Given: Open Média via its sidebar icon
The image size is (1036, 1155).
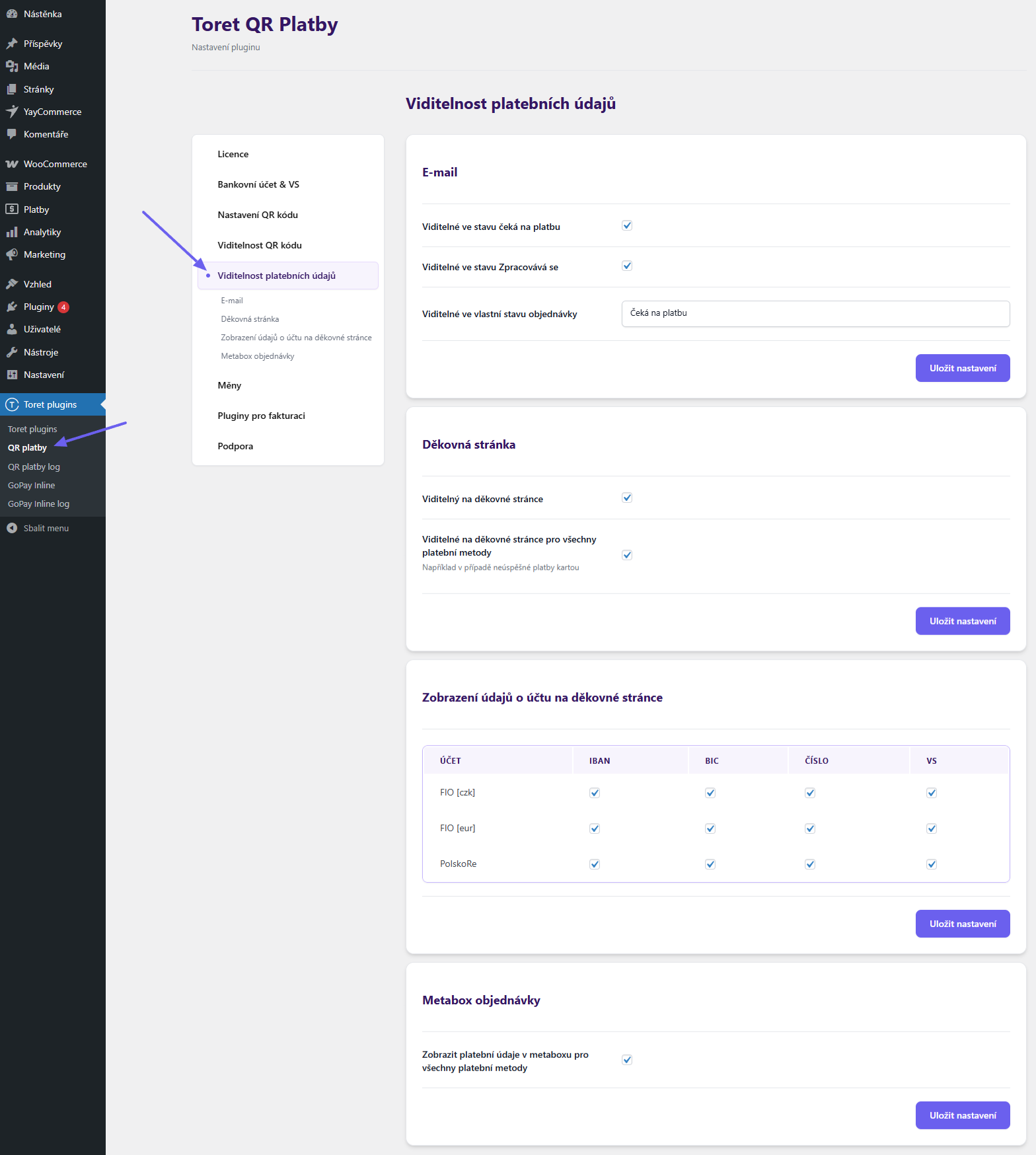Looking at the screenshot, I should click(x=12, y=66).
